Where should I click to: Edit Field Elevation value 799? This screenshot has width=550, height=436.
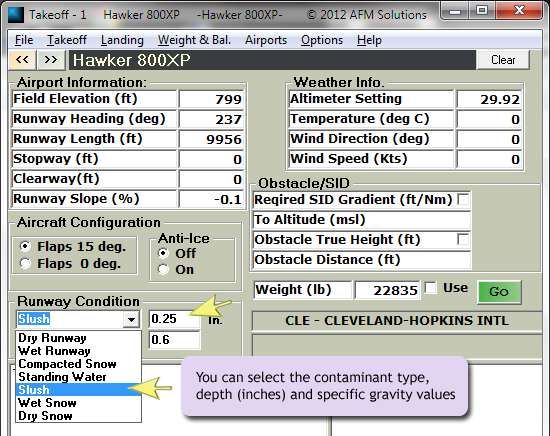pos(212,99)
